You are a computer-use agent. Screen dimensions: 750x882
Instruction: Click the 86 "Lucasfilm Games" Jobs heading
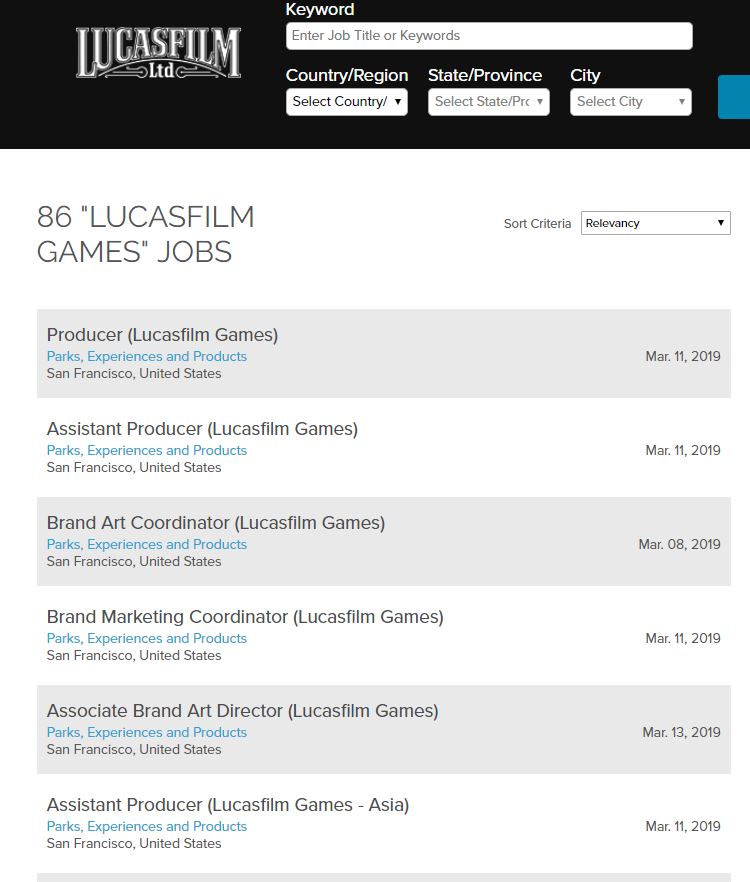(x=146, y=234)
